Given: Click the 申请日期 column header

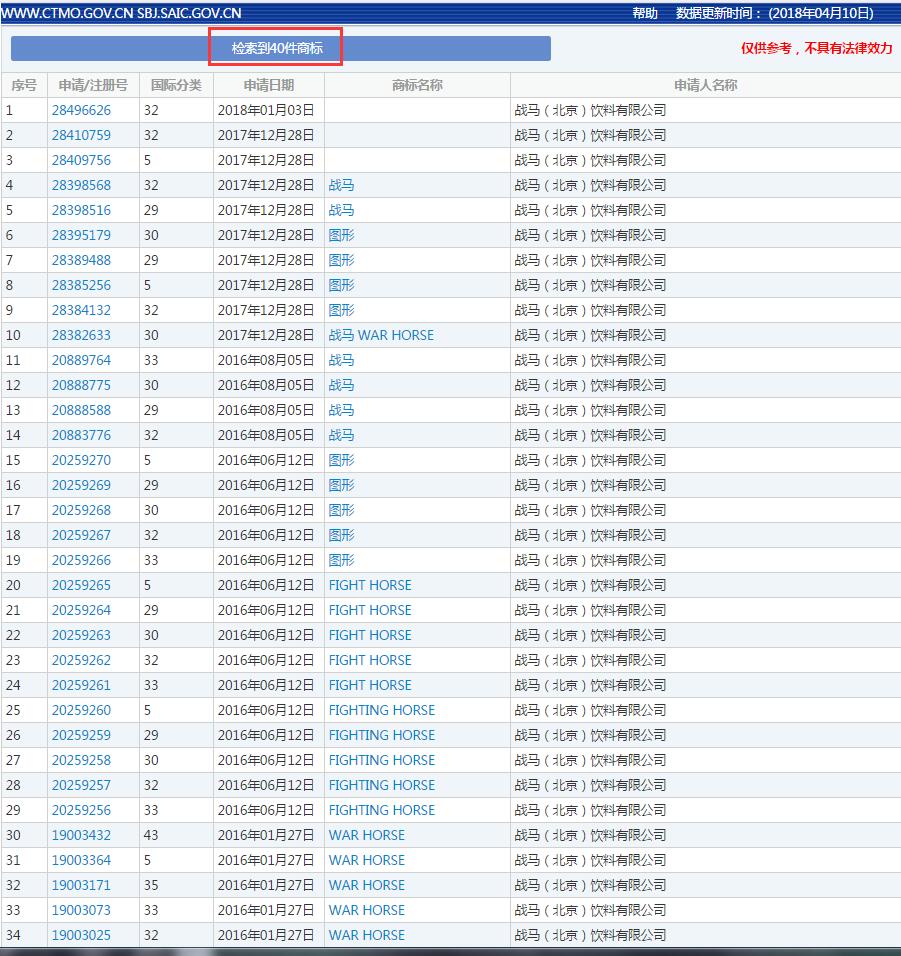Looking at the screenshot, I should click(269, 85).
